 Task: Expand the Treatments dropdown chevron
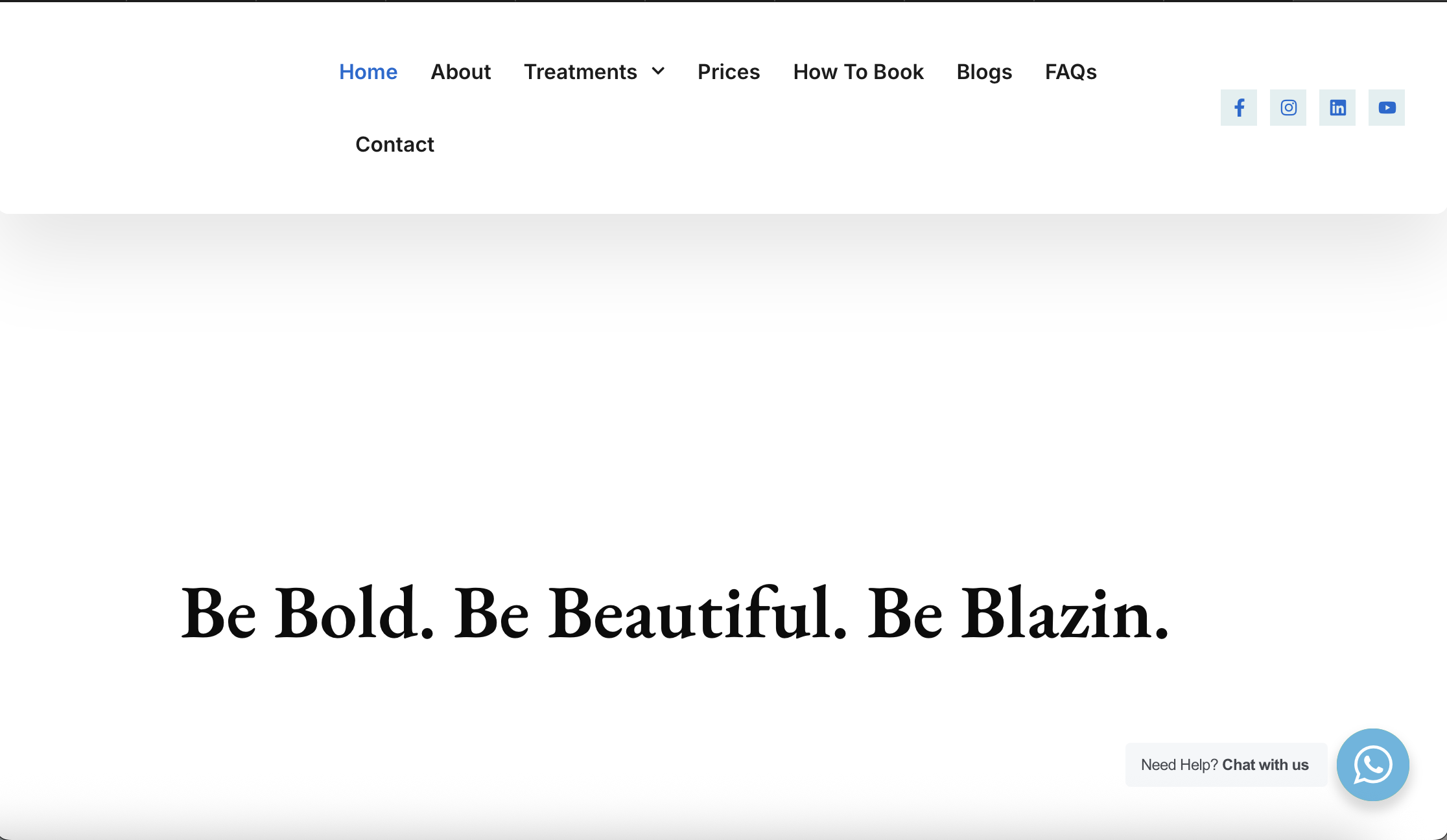point(658,71)
